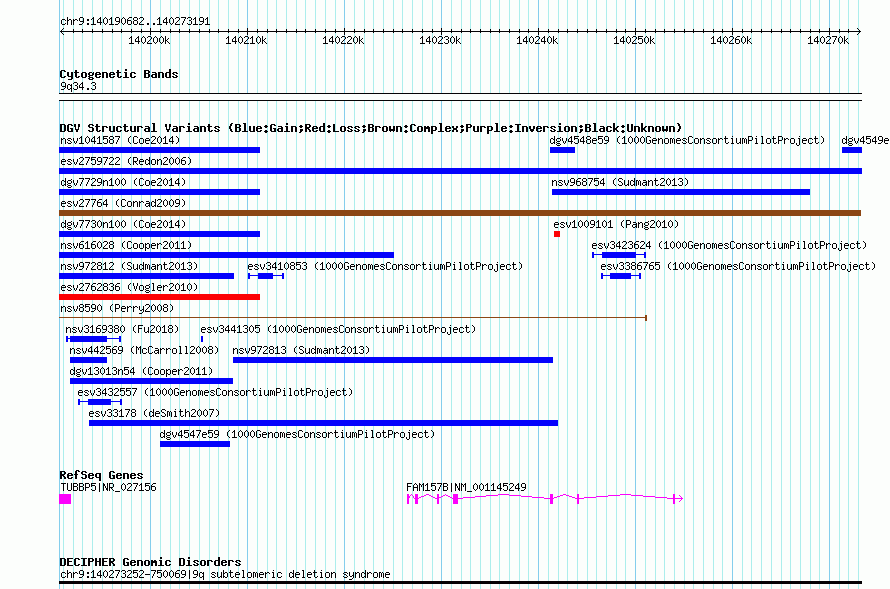Click the 140250k ruler tick label
890x589 pixels.
[634, 40]
